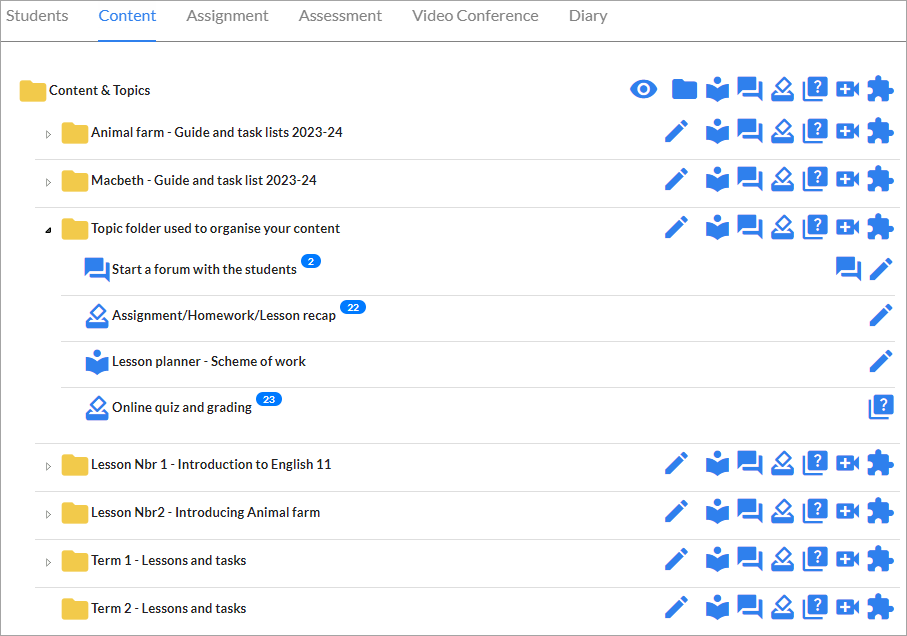Select Content & Topics root folder
This screenshot has height=636, width=907.
click(99, 90)
